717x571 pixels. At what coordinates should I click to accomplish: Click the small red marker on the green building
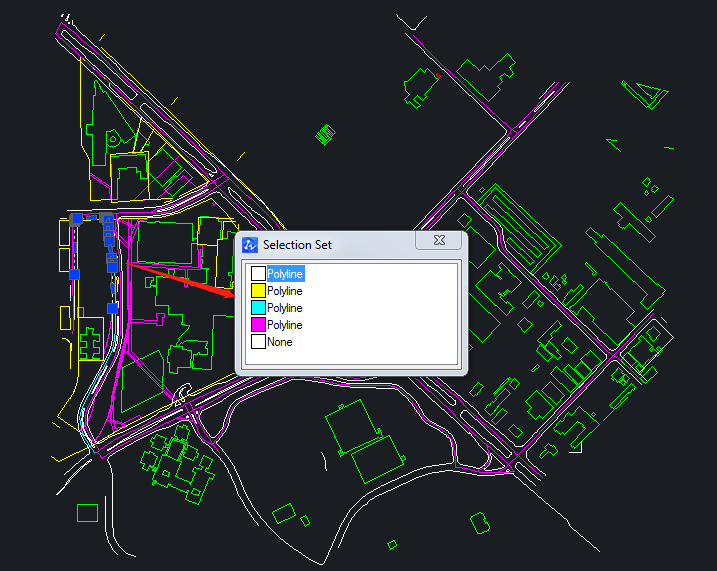[x=438, y=76]
